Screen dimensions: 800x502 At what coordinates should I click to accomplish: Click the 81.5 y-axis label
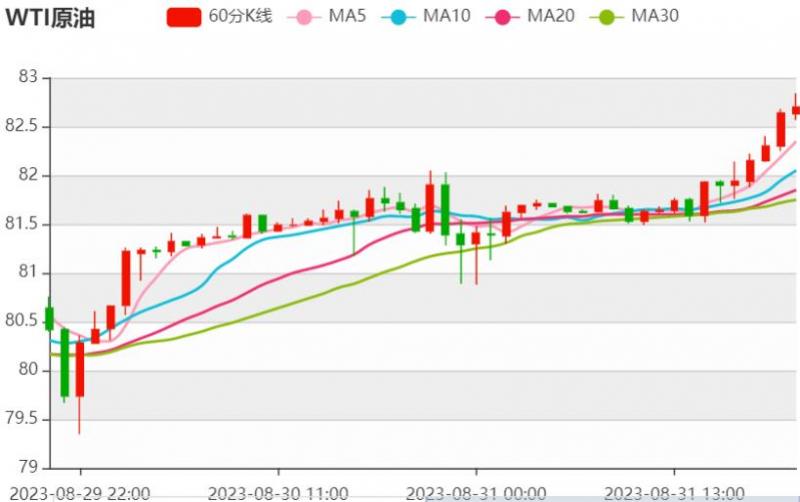(x=22, y=223)
